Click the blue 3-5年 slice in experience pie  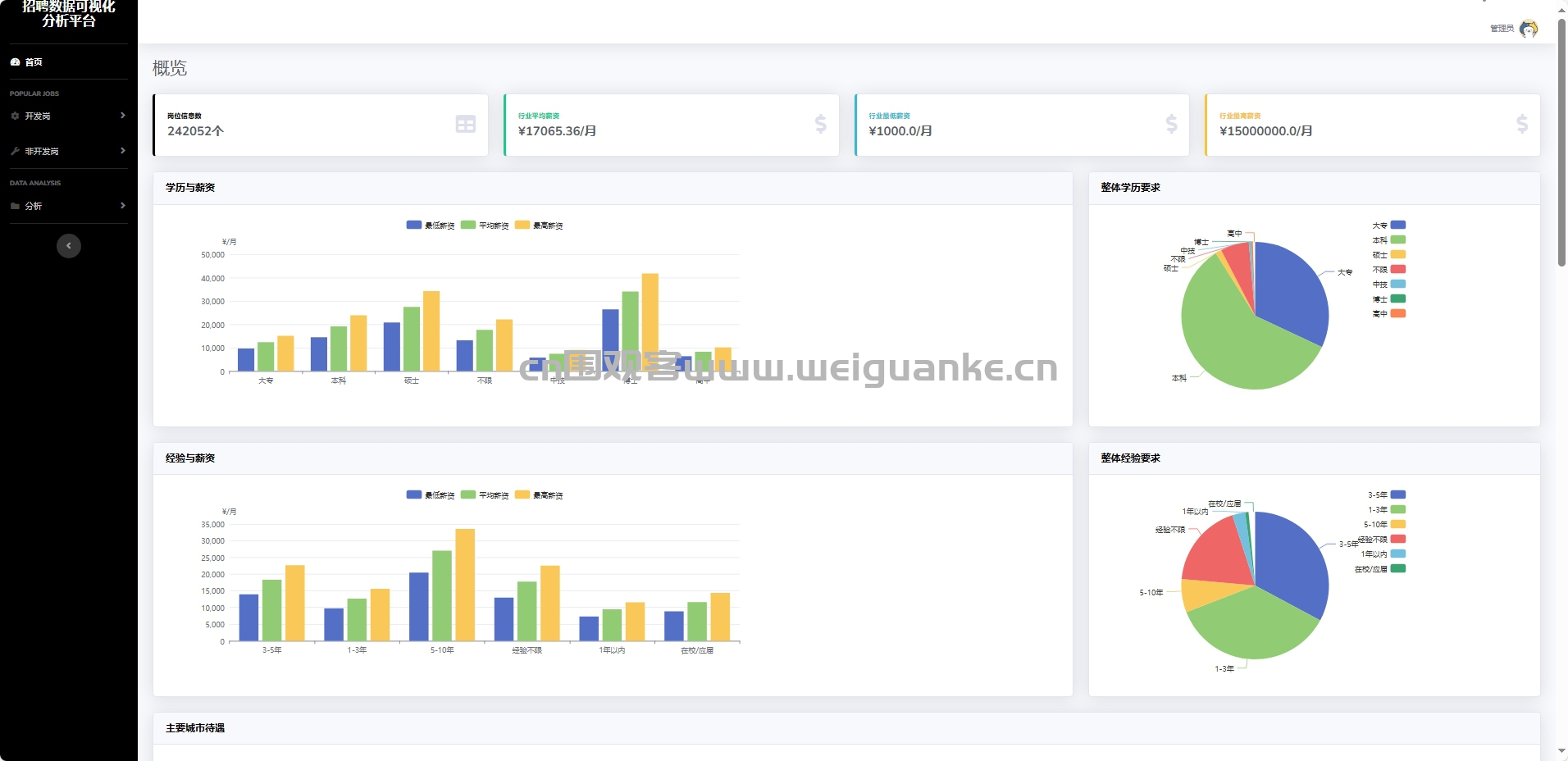tap(1292, 562)
